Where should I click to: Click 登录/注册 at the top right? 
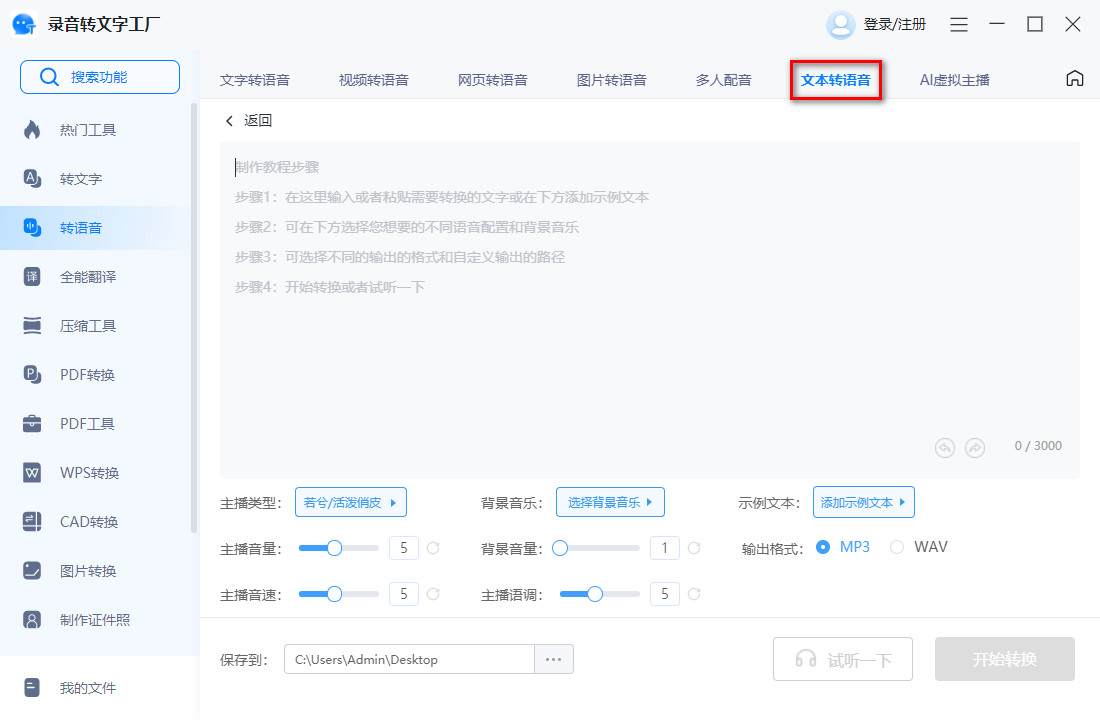point(893,23)
